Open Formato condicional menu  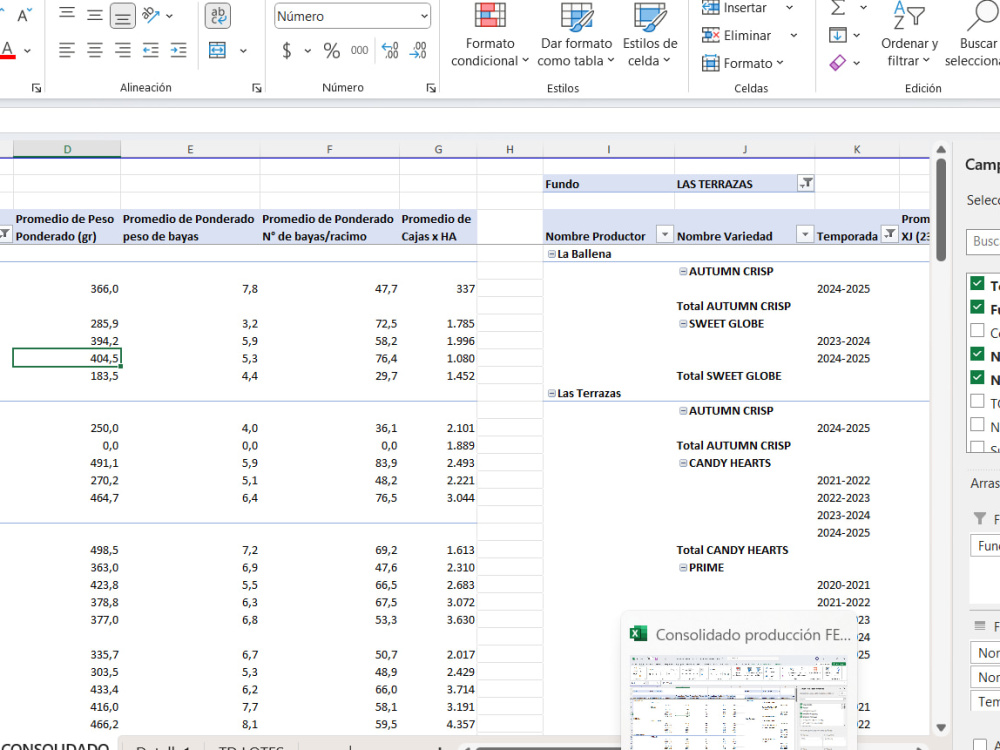point(490,34)
